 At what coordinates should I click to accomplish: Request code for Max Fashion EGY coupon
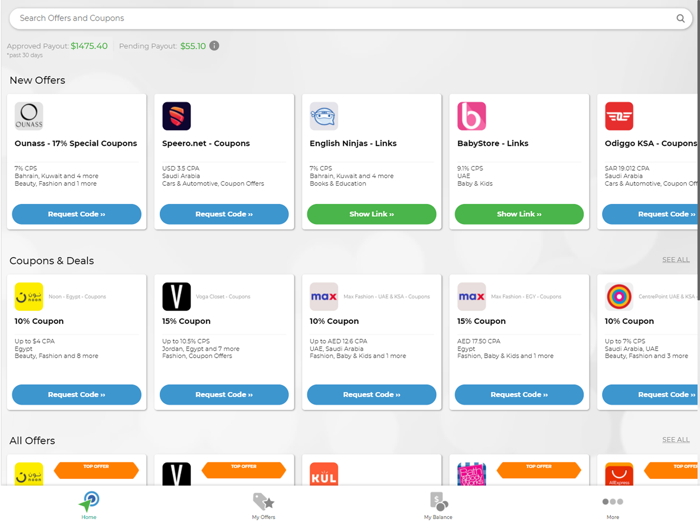tap(519, 395)
